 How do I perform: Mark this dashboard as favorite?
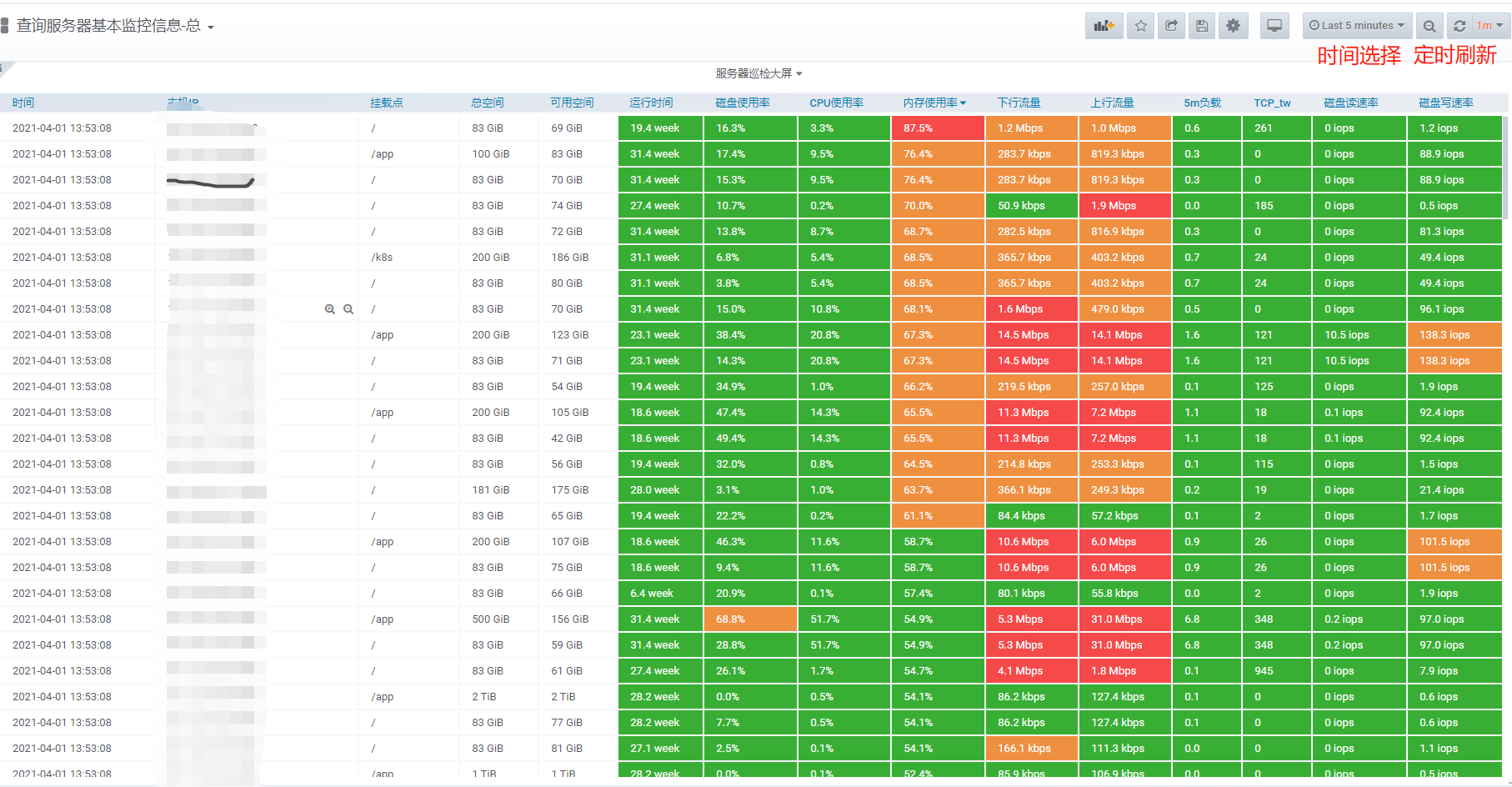pos(1140,26)
